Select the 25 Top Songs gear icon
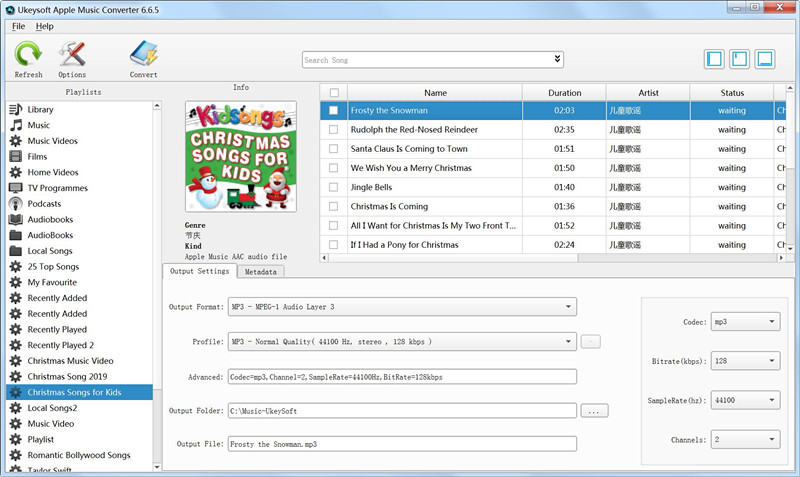This screenshot has width=800, height=477. point(16,267)
